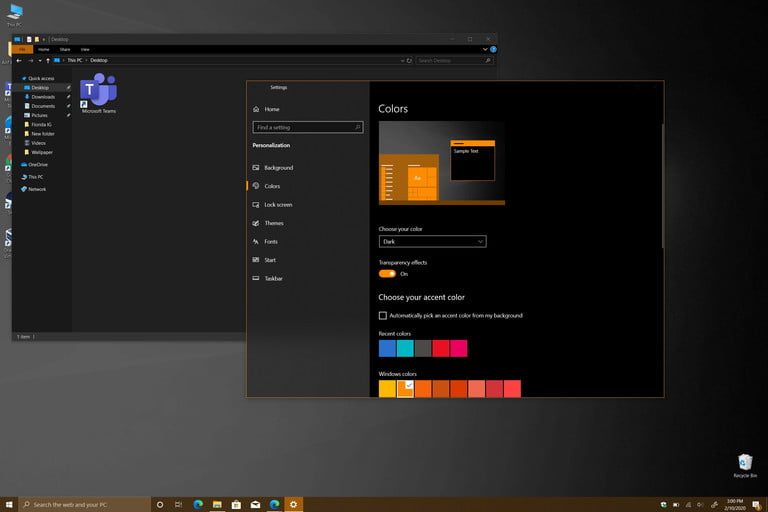Click the Refresh button in File Explorer
The height and width of the screenshot is (512, 768).
tap(409, 61)
